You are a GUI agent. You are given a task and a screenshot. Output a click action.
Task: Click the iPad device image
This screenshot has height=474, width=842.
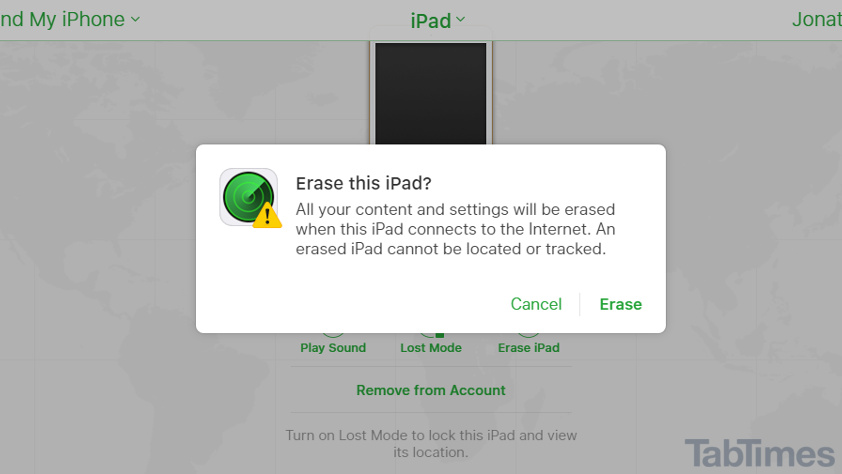[x=431, y=93]
